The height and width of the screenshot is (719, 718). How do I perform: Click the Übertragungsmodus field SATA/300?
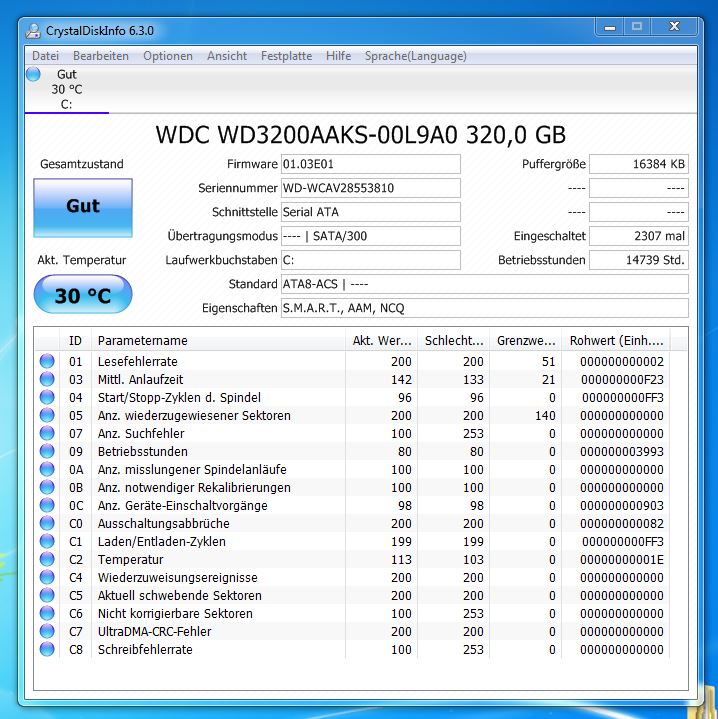370,236
